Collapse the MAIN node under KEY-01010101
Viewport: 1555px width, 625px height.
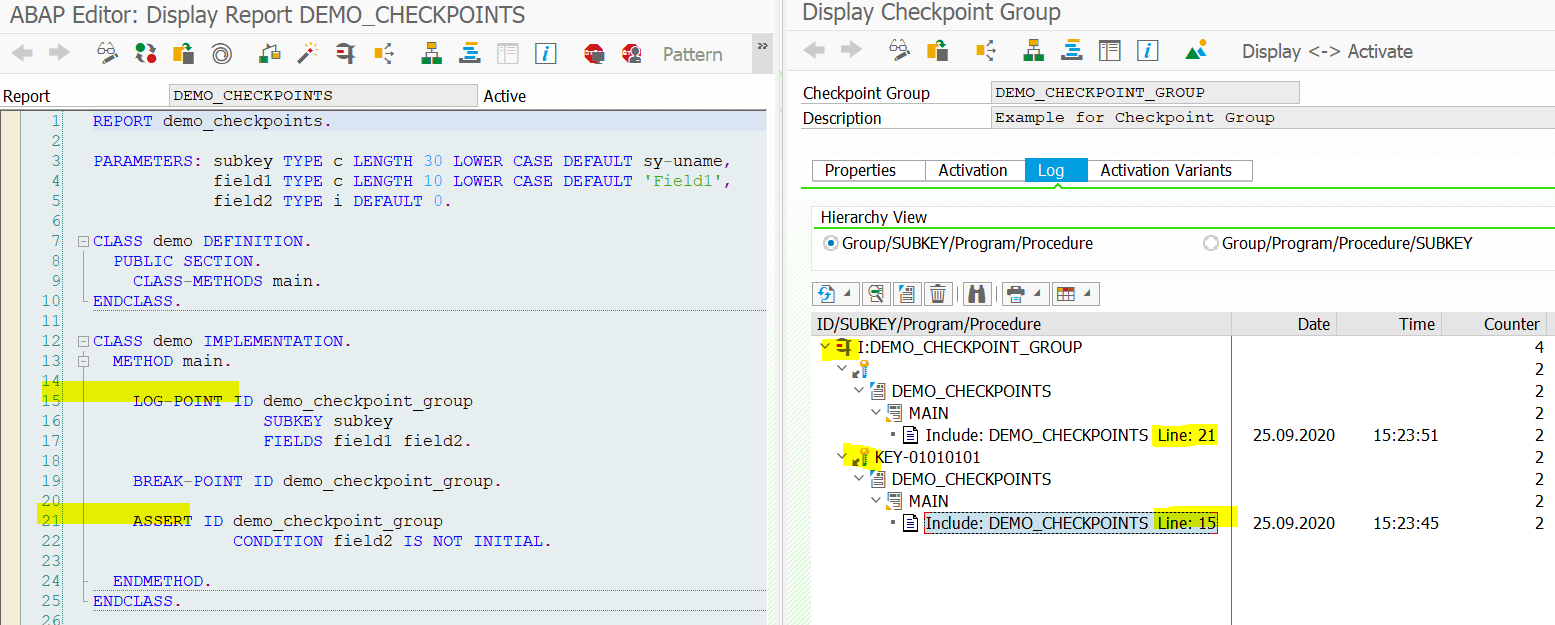coord(876,501)
